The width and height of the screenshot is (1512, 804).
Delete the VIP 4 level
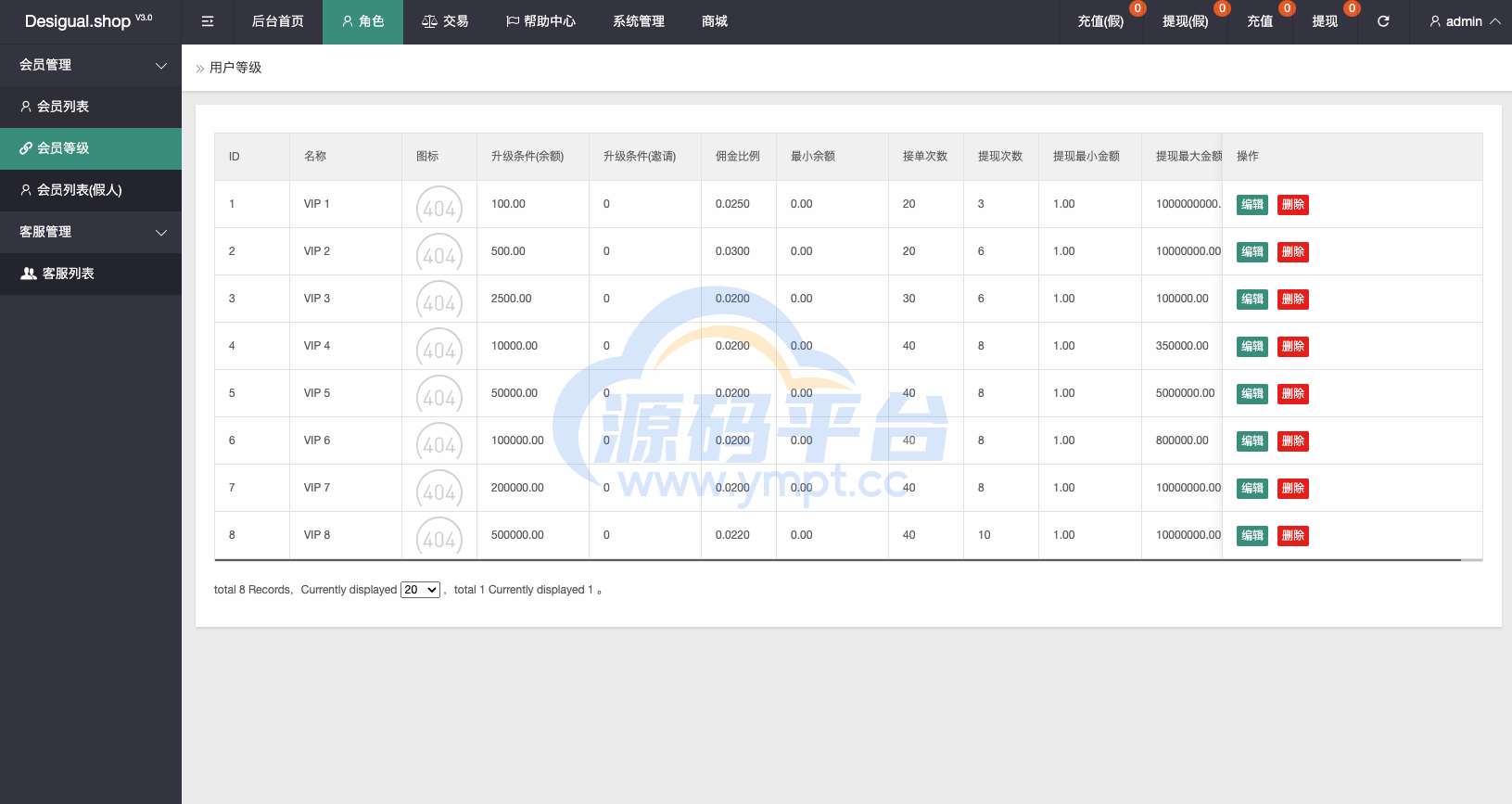1293,347
